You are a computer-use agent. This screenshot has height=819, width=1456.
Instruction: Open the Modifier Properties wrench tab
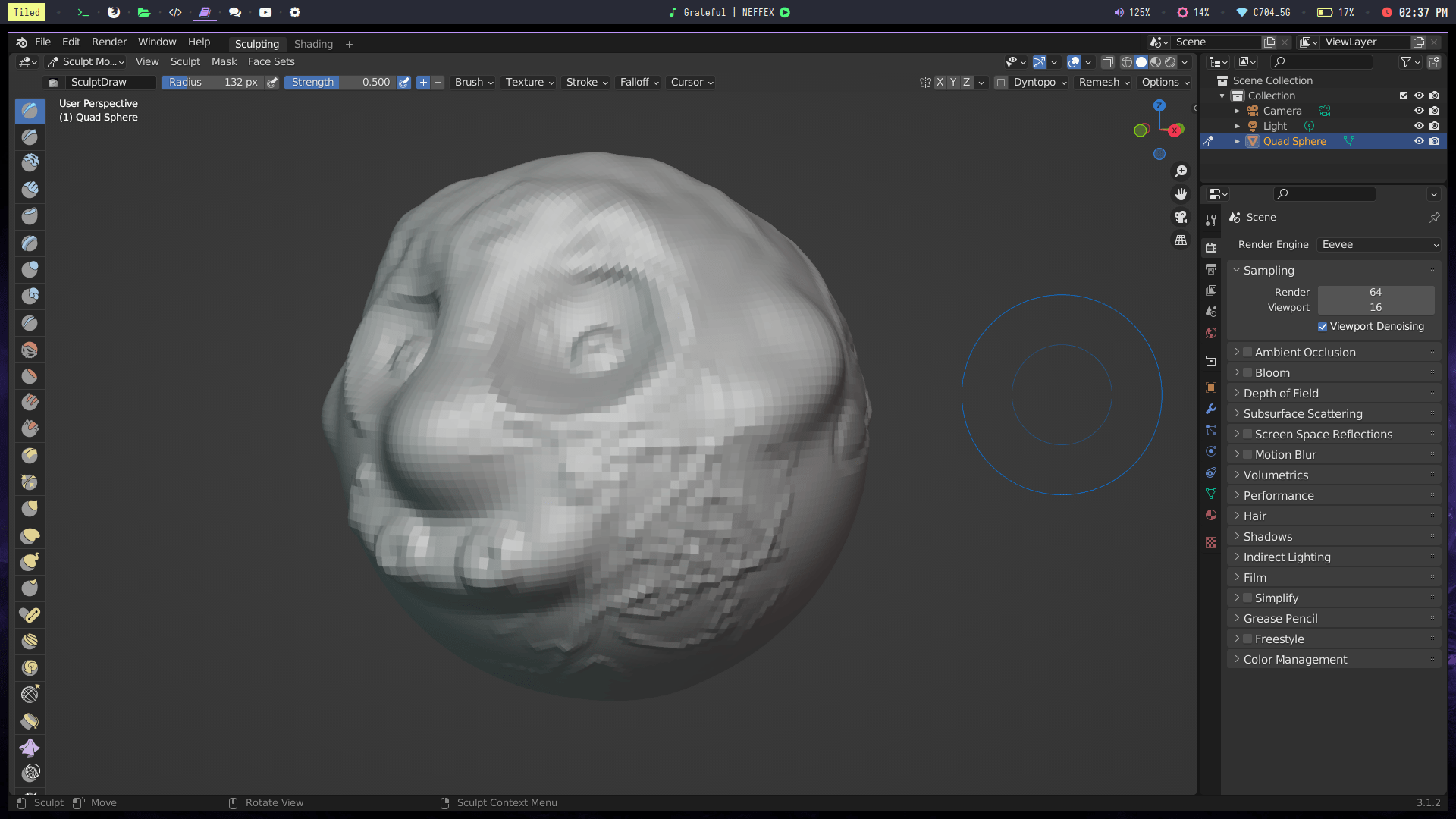(x=1211, y=409)
